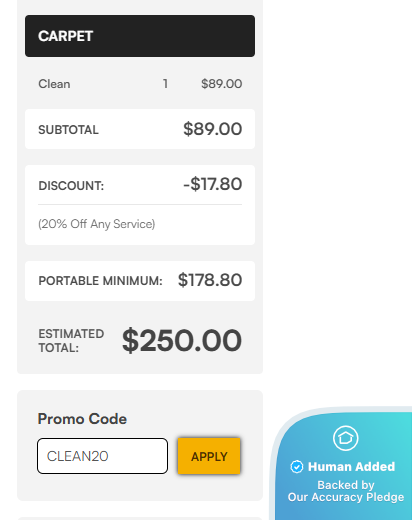Click the Promo Code heading
The width and height of the screenshot is (412, 520).
click(82, 419)
